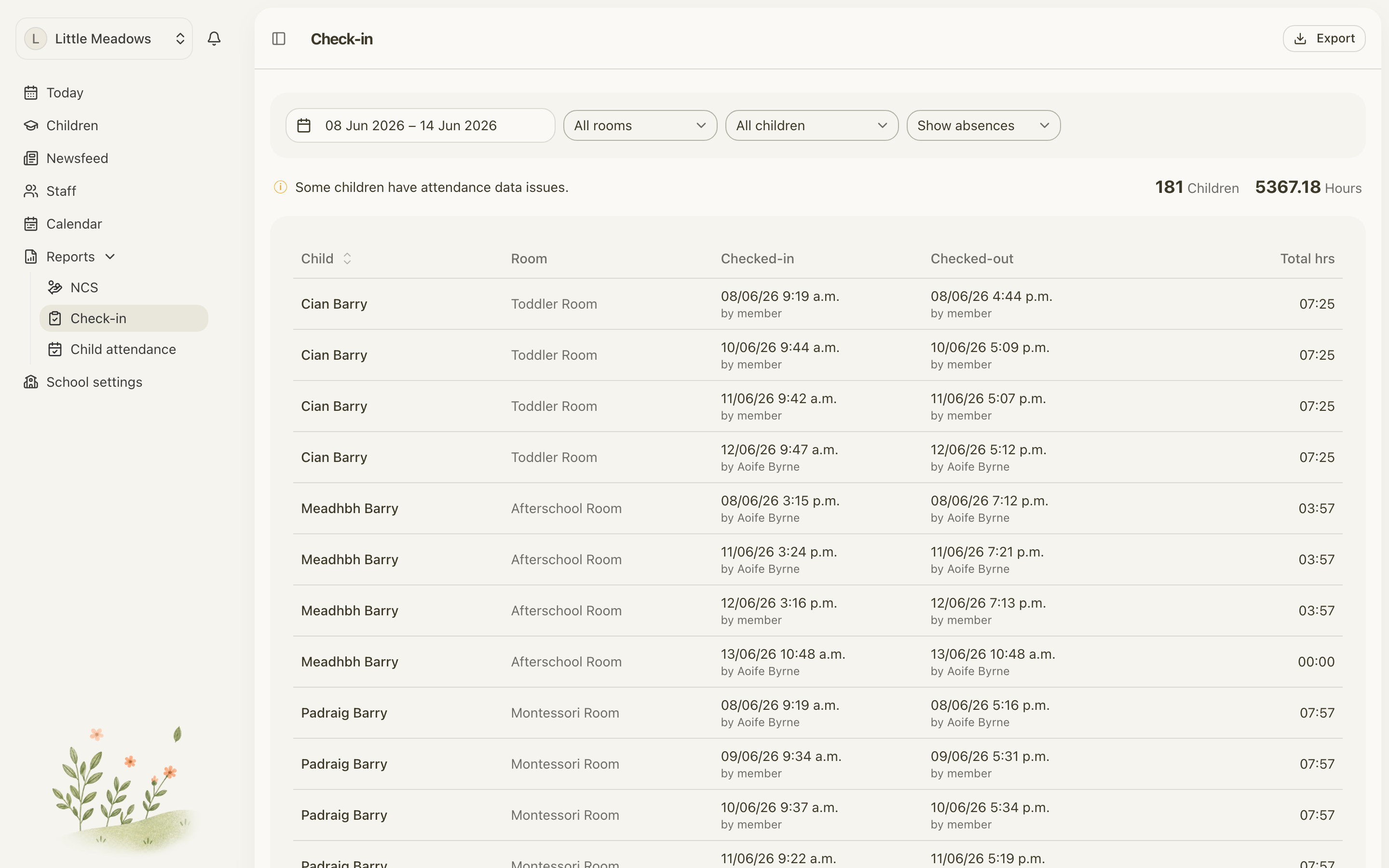Image resolution: width=1389 pixels, height=868 pixels.
Task: Click the Check-in page title
Action: pos(341,39)
